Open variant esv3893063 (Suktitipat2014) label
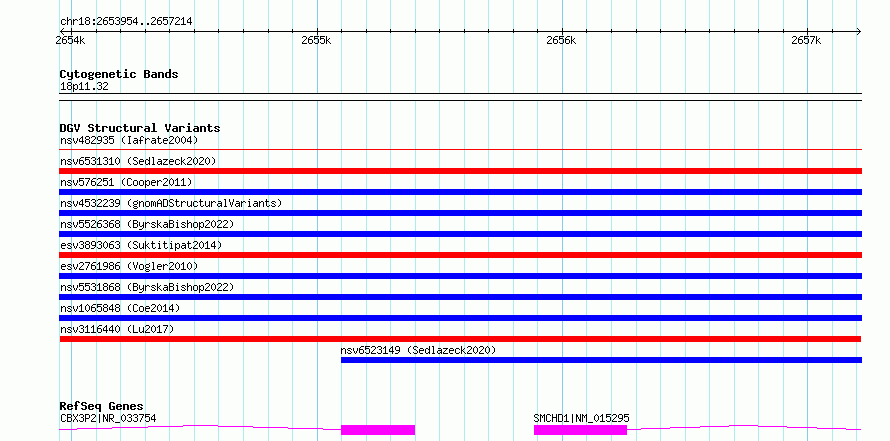Screen dimensions: 890x441 tap(141, 245)
